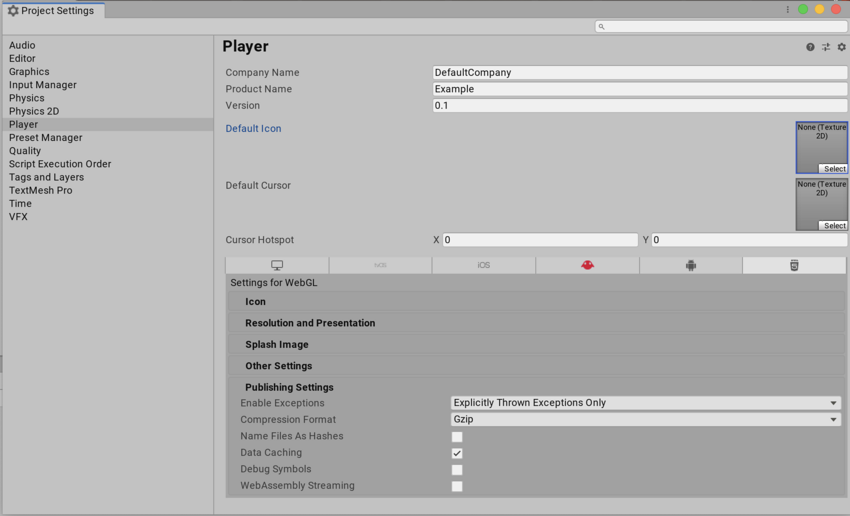Click Select on the Default Cursor texture
The width and height of the screenshot is (850, 516).
click(x=833, y=225)
